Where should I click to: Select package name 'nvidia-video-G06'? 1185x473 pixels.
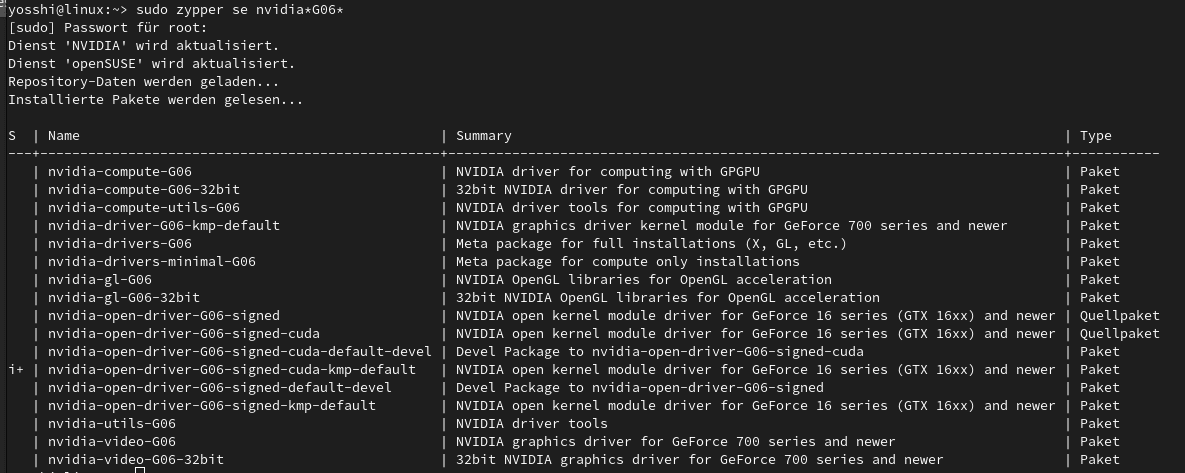click(x=112, y=441)
